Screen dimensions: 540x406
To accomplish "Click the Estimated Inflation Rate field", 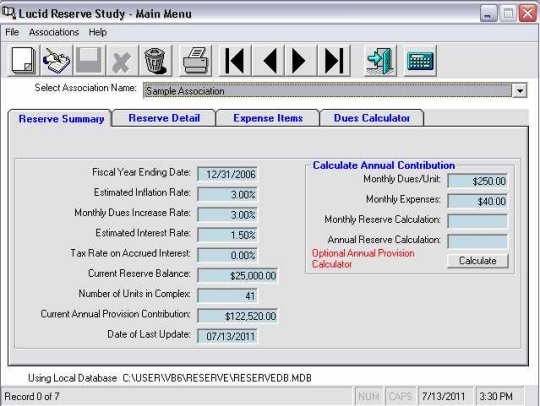I will coord(227,195).
